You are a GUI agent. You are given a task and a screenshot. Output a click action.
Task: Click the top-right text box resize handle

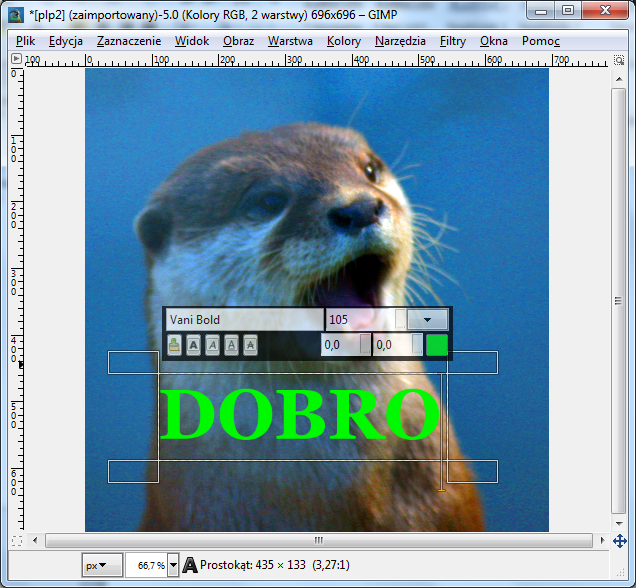coord(473,363)
